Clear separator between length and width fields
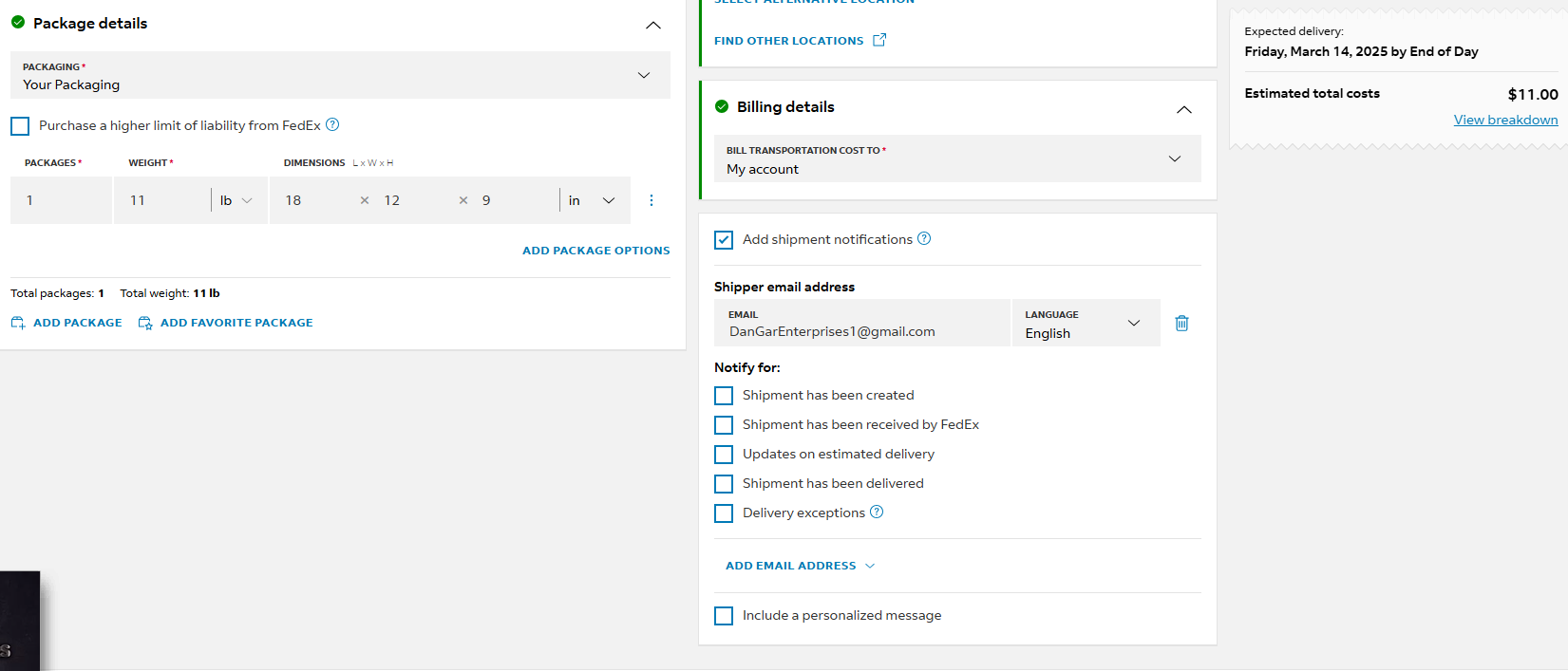The height and width of the screenshot is (671, 1568). (365, 200)
